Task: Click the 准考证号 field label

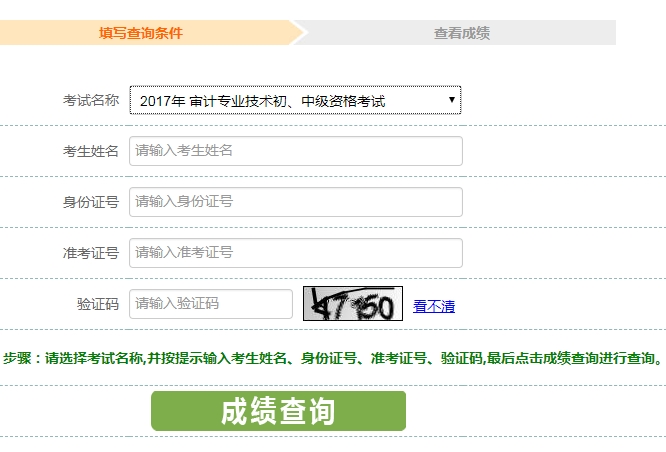Action: [x=90, y=253]
